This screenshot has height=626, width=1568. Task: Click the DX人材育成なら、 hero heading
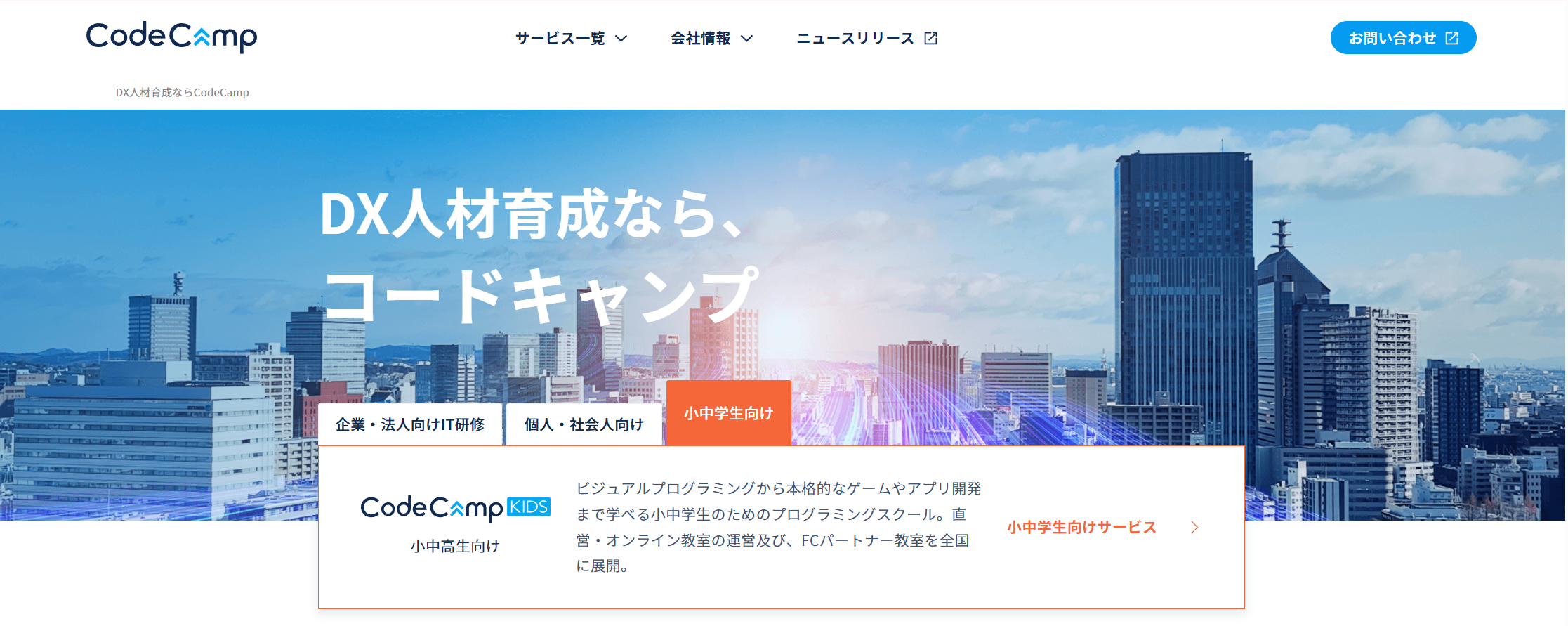click(x=532, y=214)
